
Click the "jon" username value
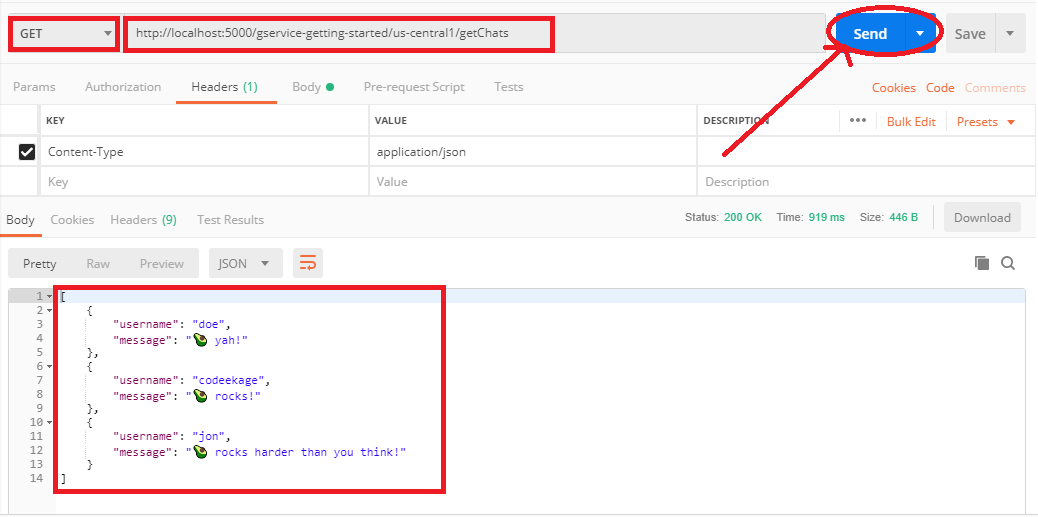(x=210, y=436)
